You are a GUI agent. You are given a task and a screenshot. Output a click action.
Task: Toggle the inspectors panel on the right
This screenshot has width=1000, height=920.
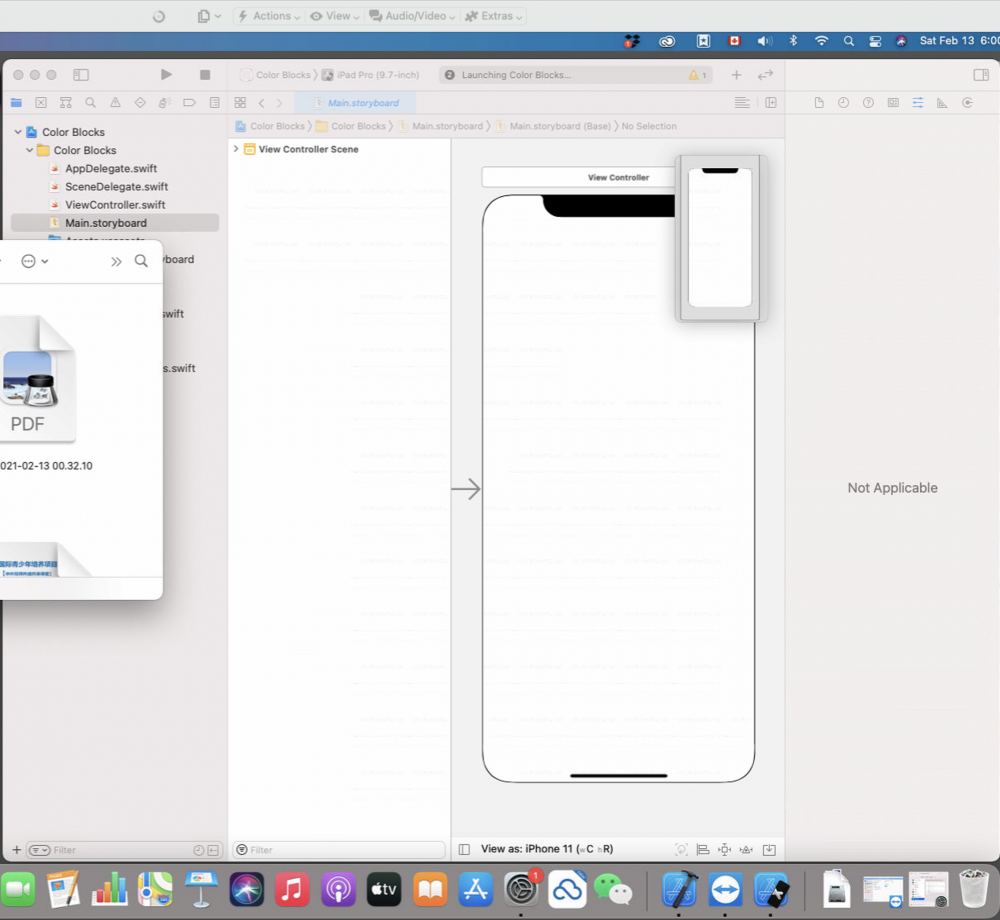coord(981,75)
